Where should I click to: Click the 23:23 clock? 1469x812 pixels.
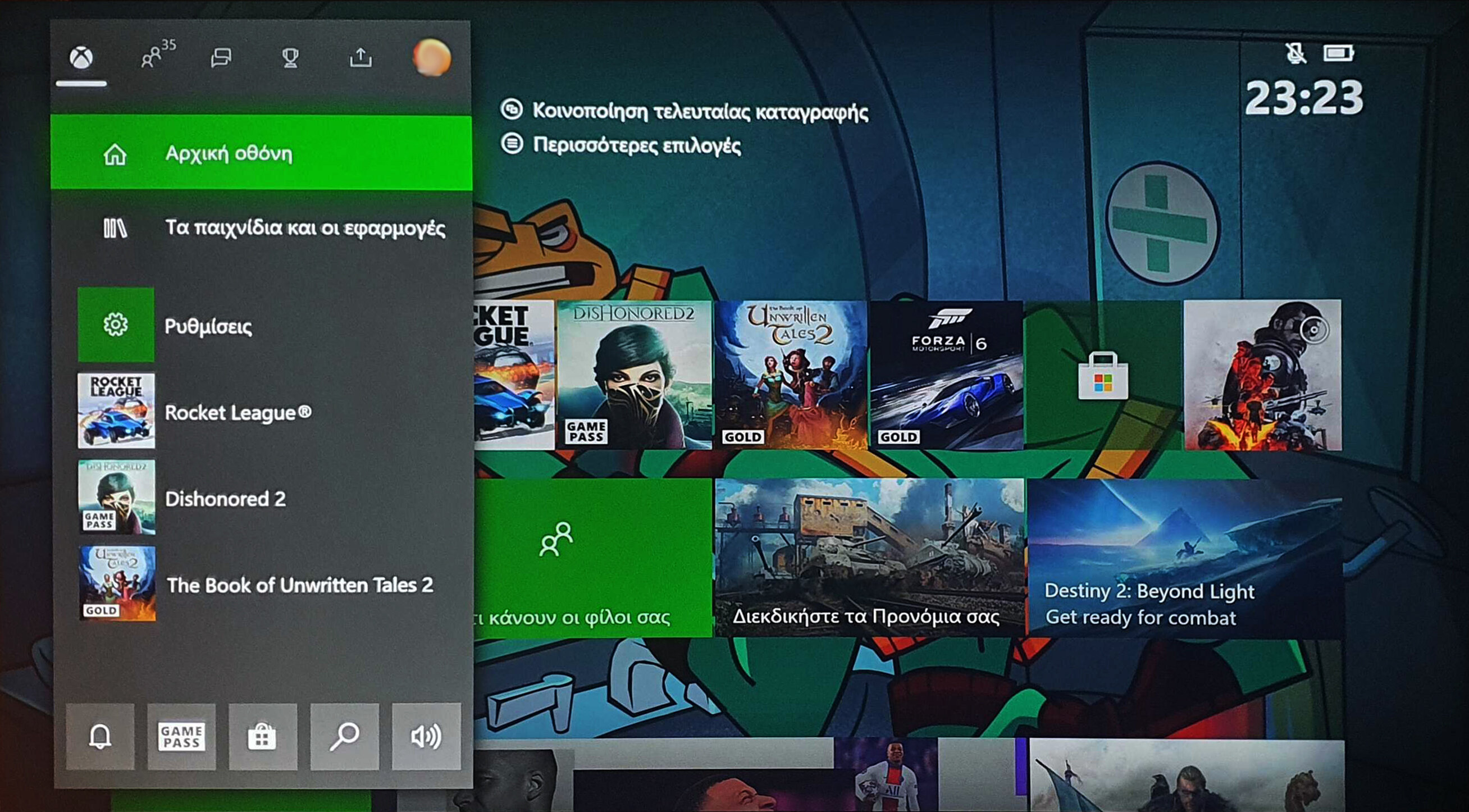tap(1304, 97)
